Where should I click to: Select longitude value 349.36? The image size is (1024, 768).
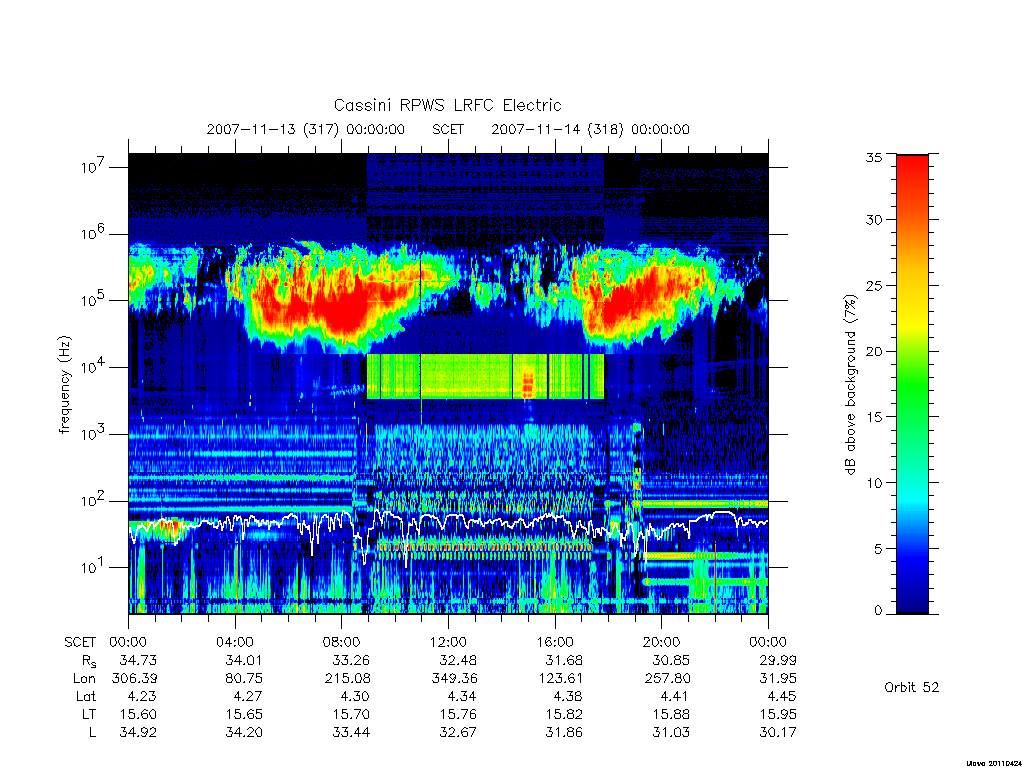[x=454, y=678]
